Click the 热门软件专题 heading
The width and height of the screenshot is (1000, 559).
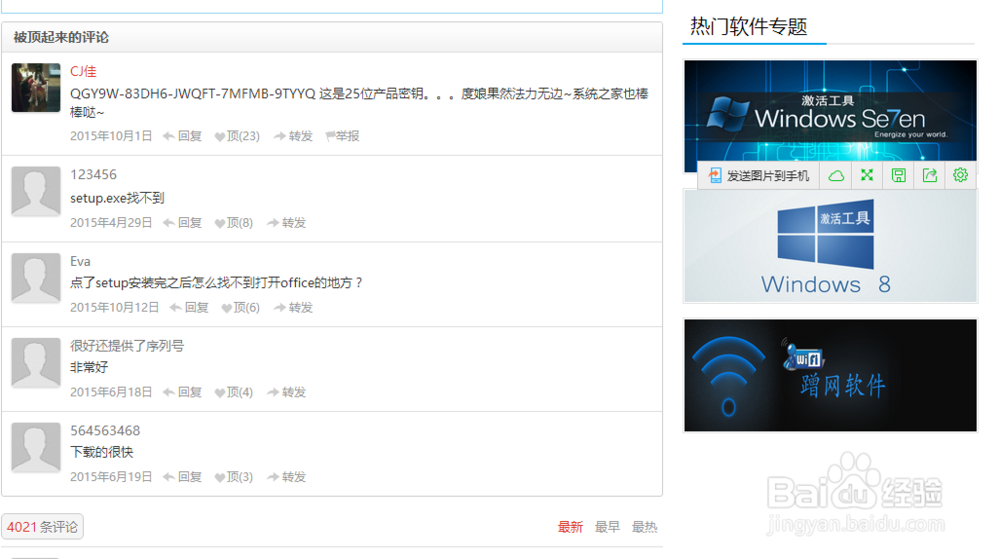coord(749,27)
